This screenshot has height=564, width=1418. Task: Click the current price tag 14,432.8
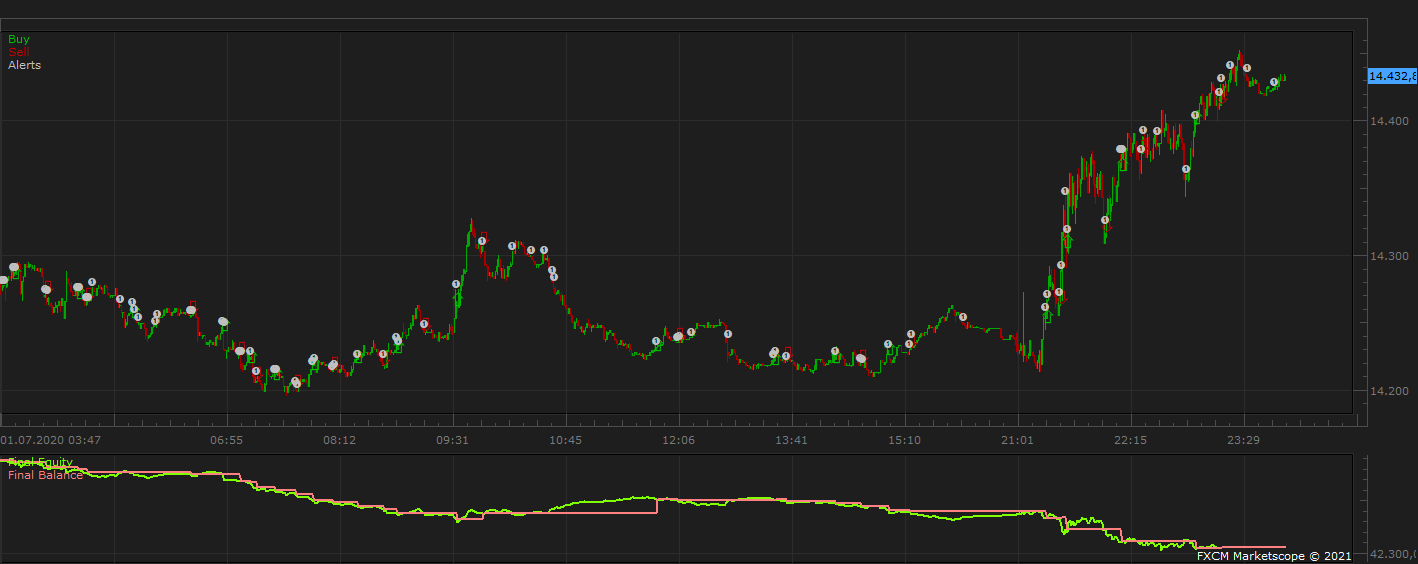tap(1392, 76)
